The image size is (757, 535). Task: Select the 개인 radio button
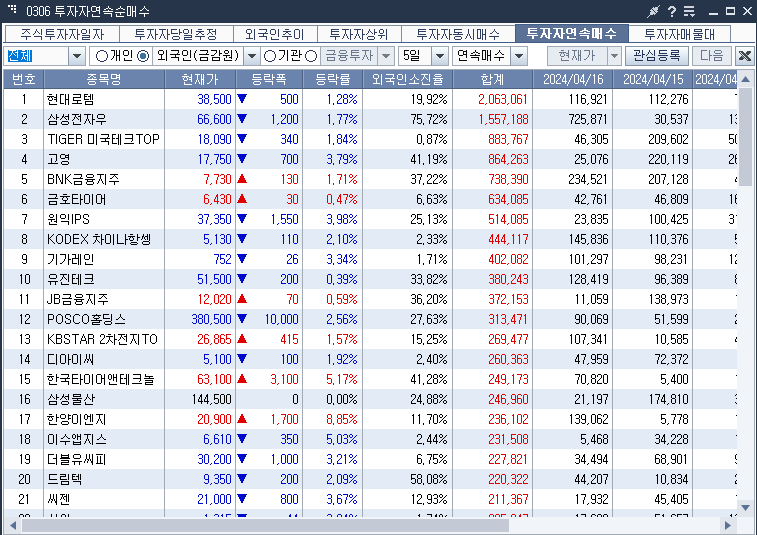[x=101, y=56]
